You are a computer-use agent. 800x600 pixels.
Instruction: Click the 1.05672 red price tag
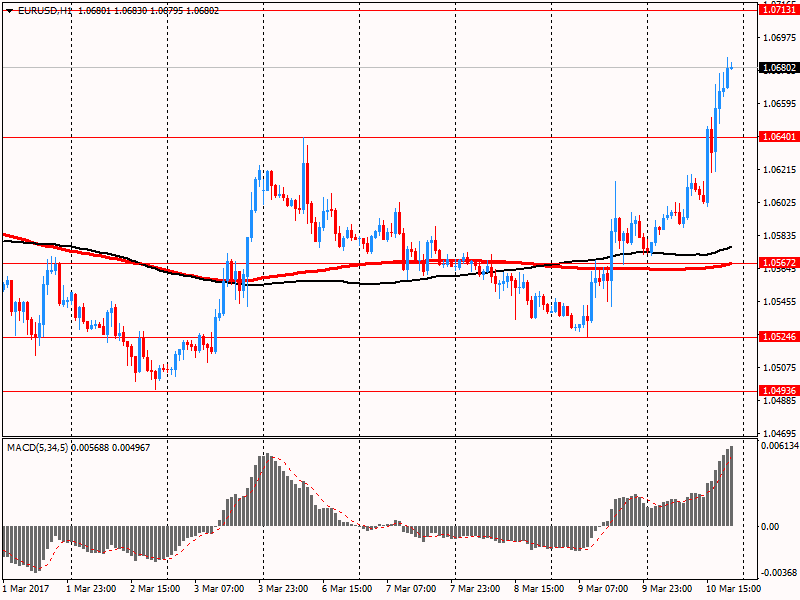[778, 263]
